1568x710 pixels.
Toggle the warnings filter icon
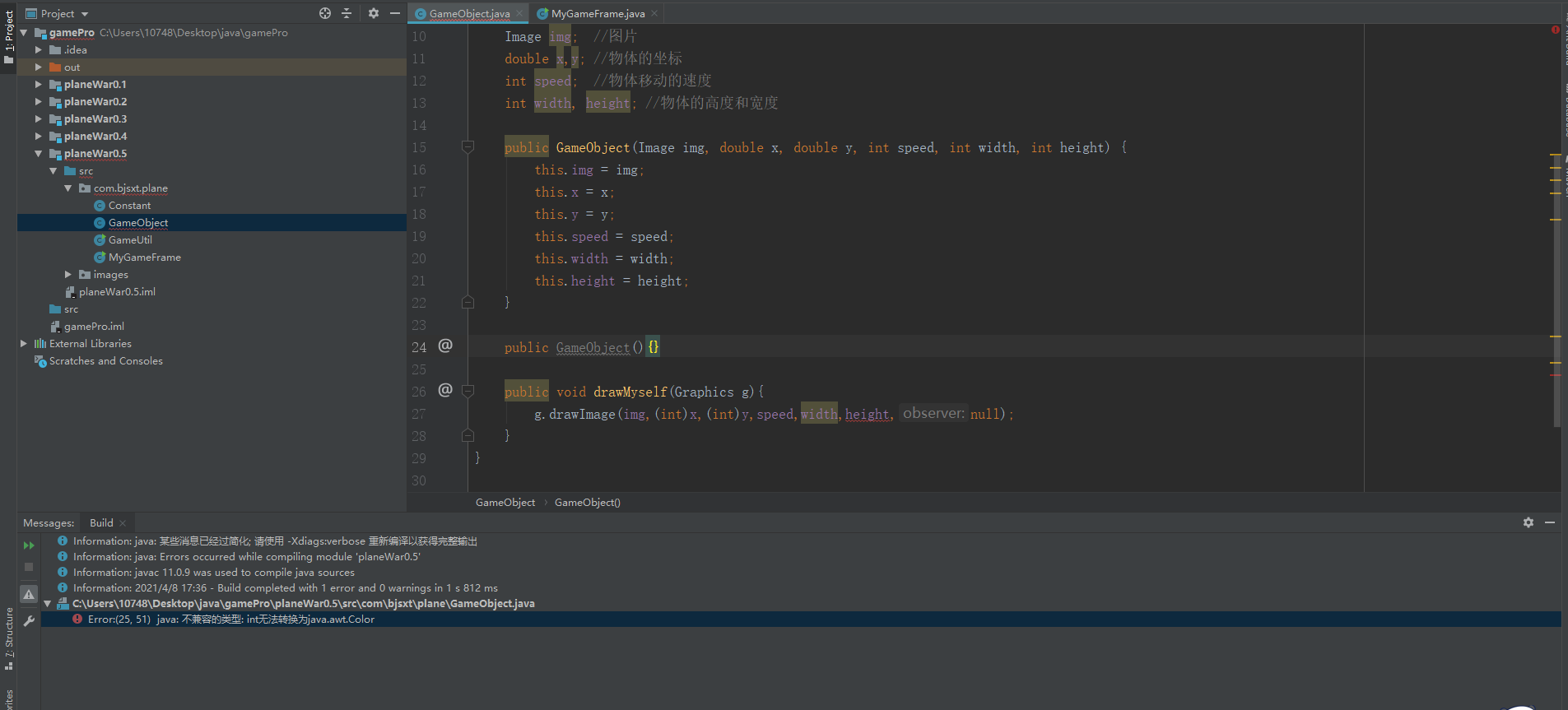coord(29,594)
